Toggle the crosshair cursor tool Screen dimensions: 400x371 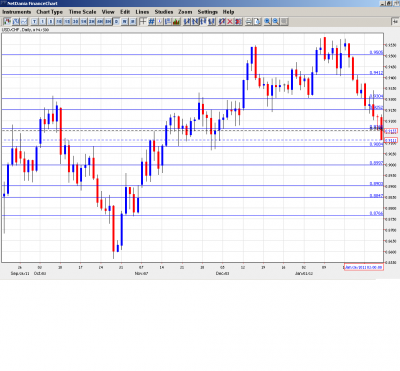tap(143, 22)
